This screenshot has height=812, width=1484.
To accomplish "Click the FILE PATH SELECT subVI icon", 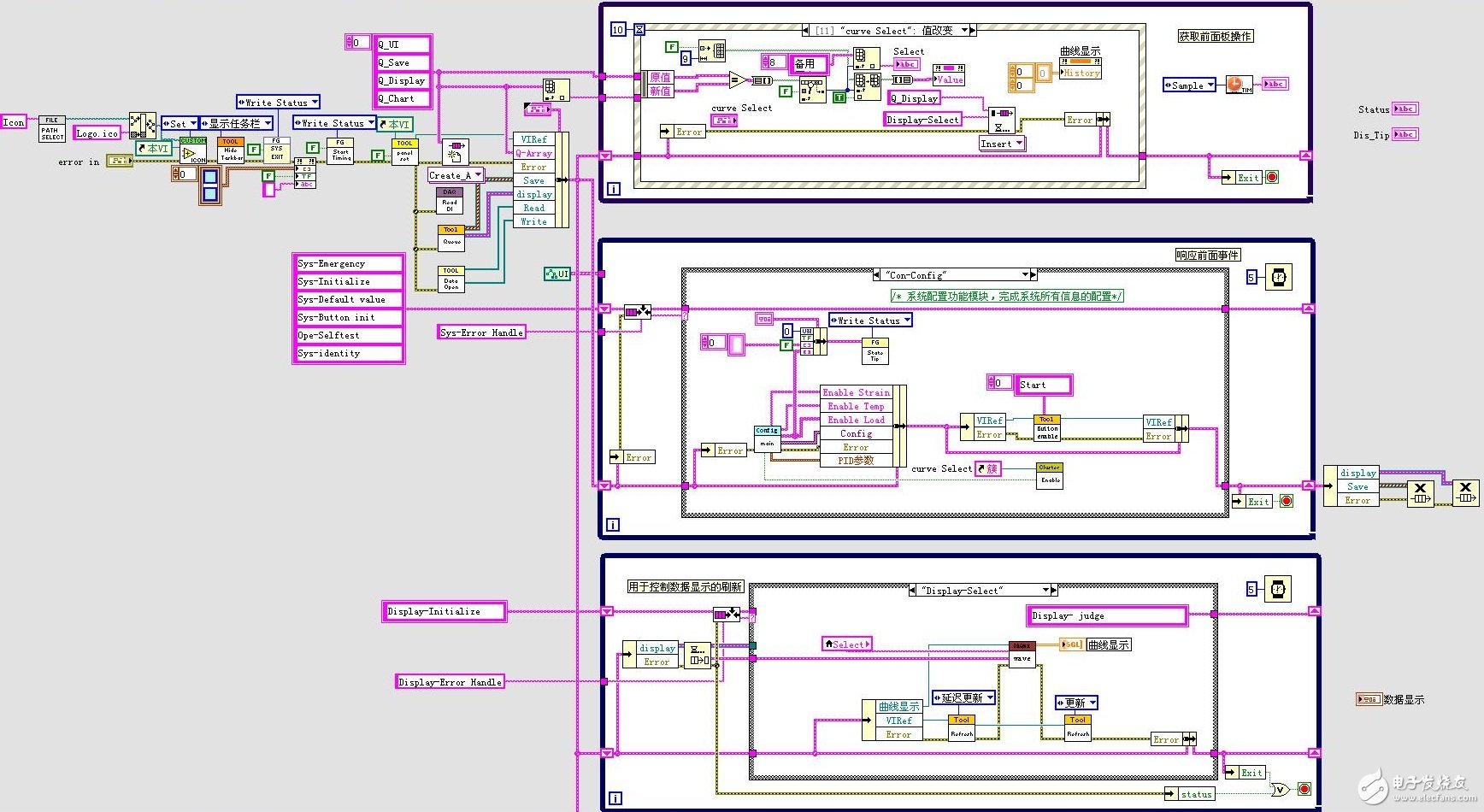I will pos(52,129).
